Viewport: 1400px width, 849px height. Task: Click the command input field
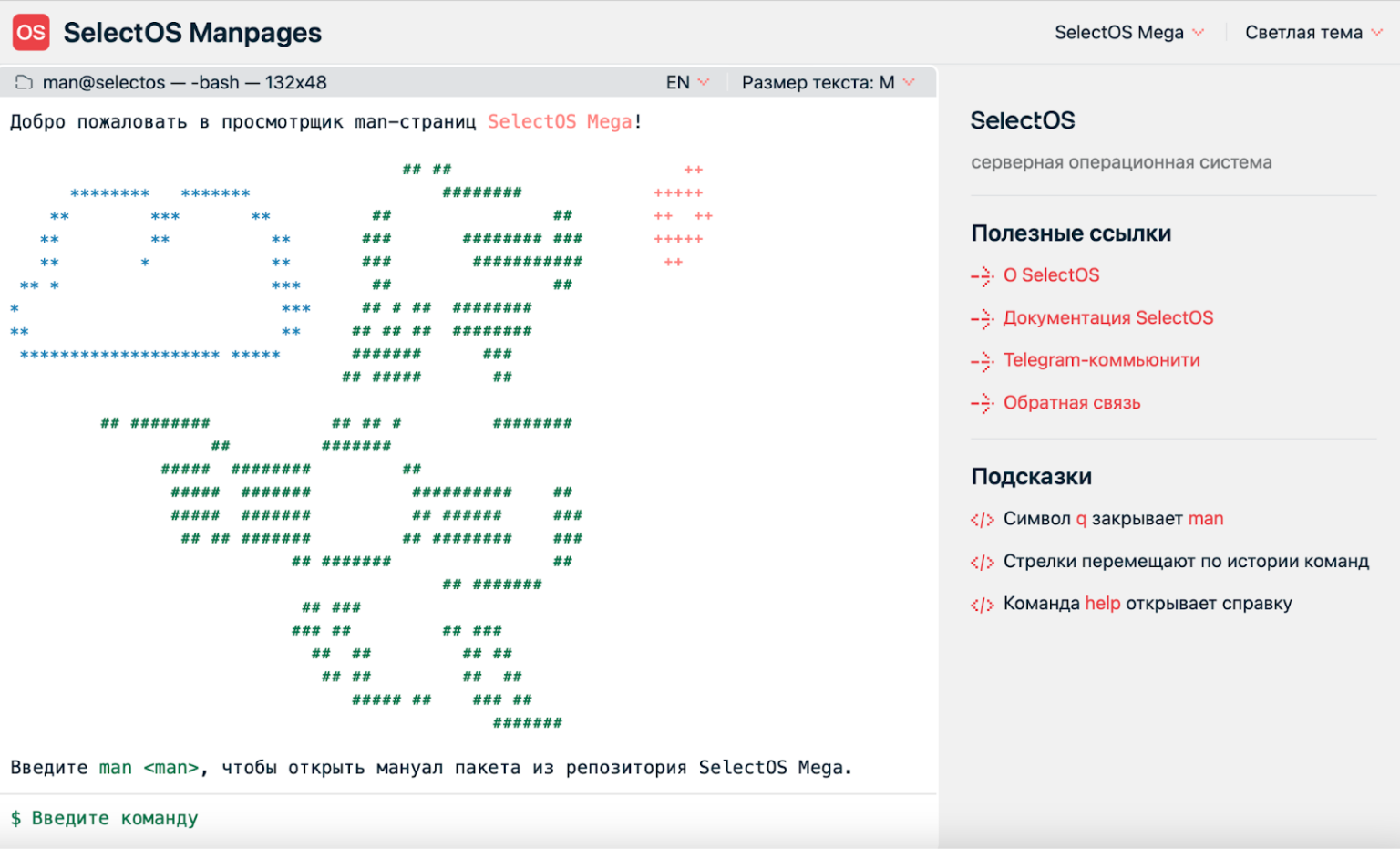[273, 818]
